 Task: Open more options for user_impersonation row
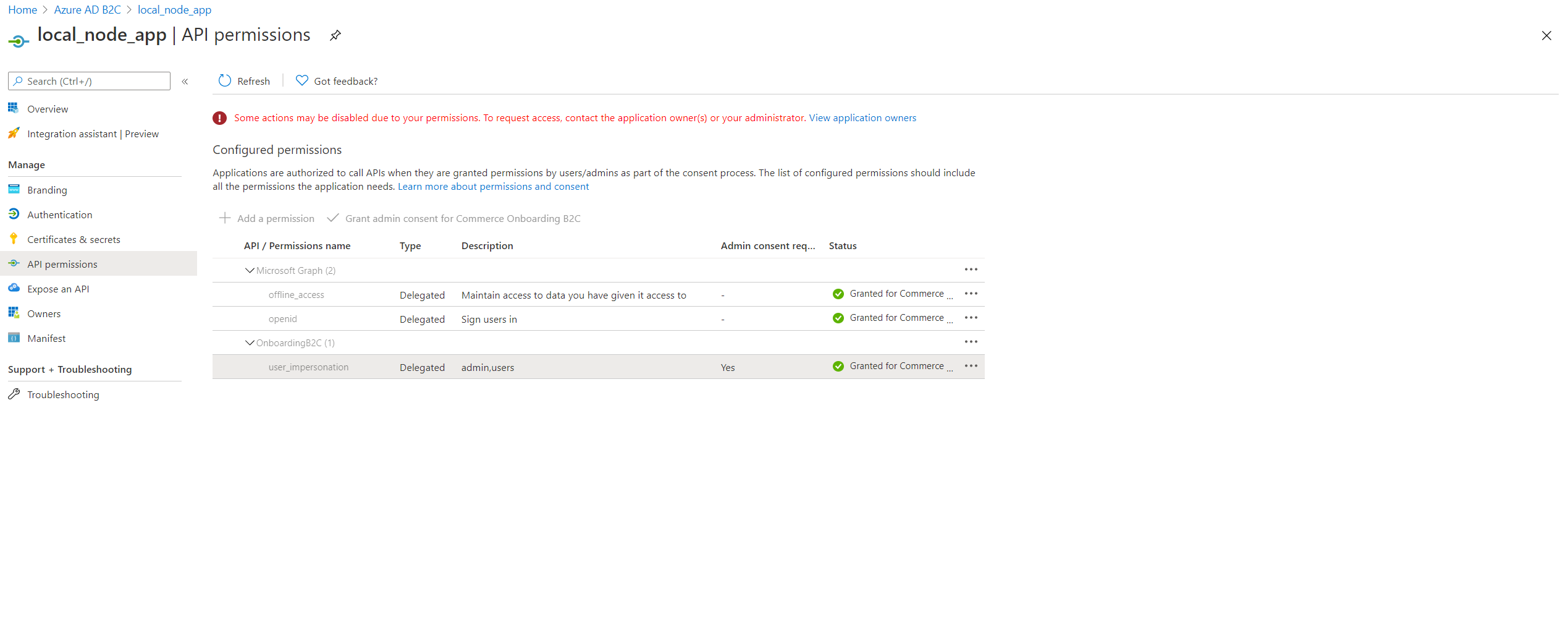coord(971,366)
